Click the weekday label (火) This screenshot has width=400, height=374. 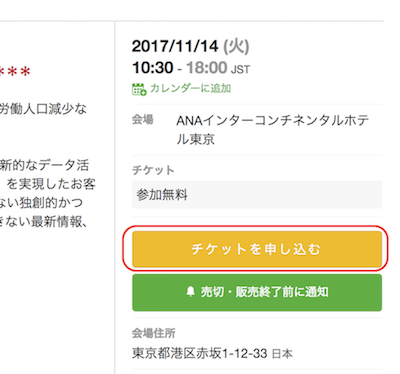click(x=236, y=46)
